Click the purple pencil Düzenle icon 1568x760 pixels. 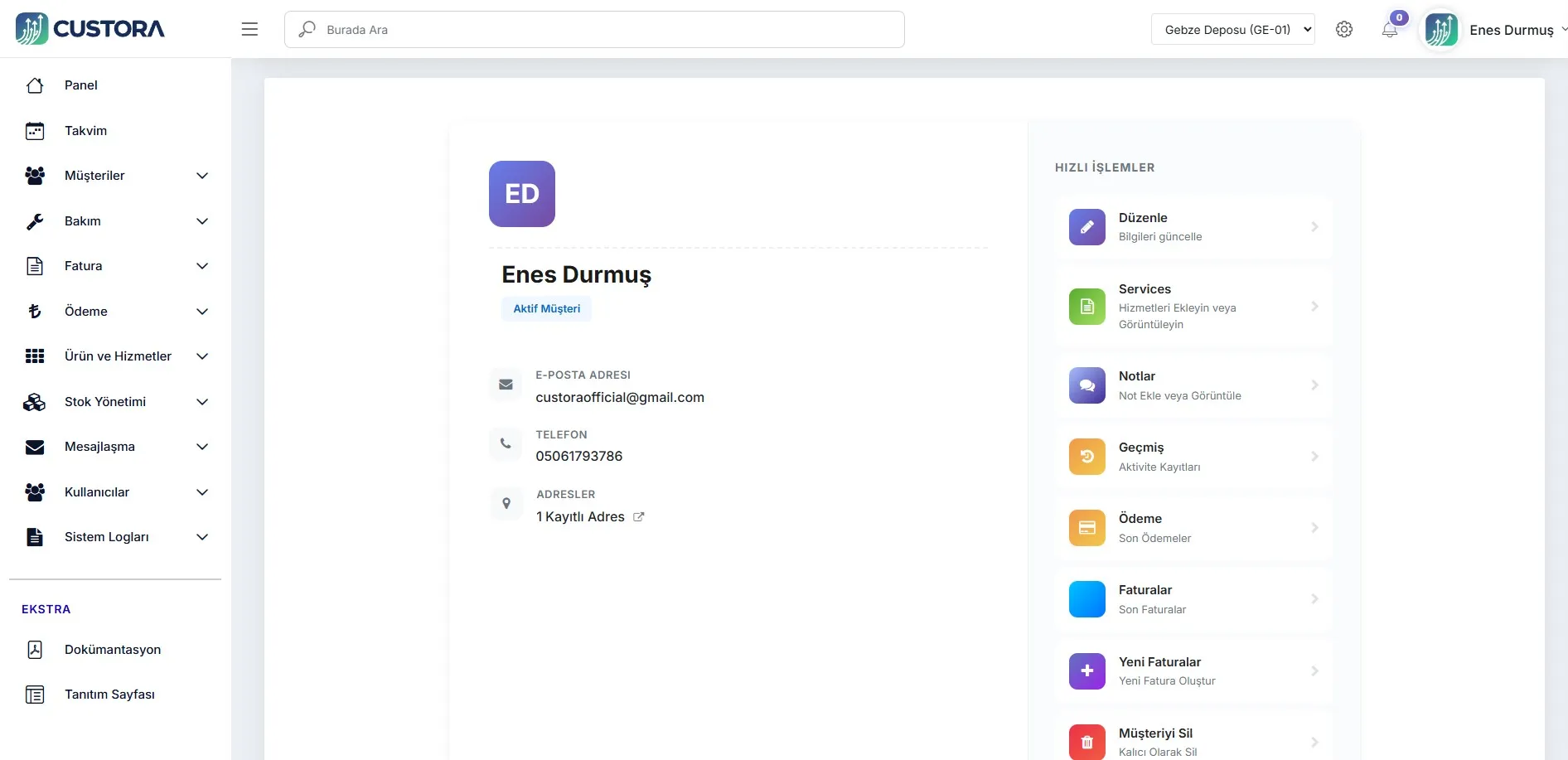1086,227
